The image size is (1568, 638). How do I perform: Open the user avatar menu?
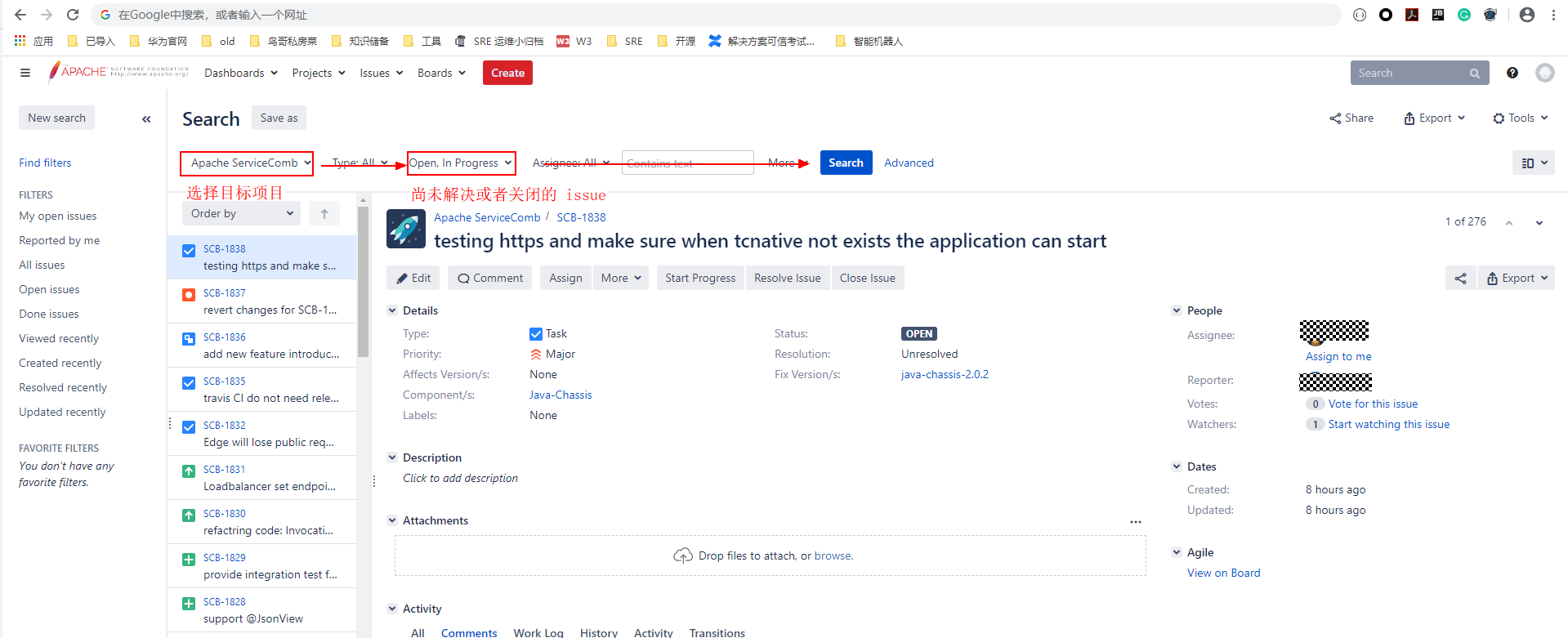click(x=1544, y=73)
